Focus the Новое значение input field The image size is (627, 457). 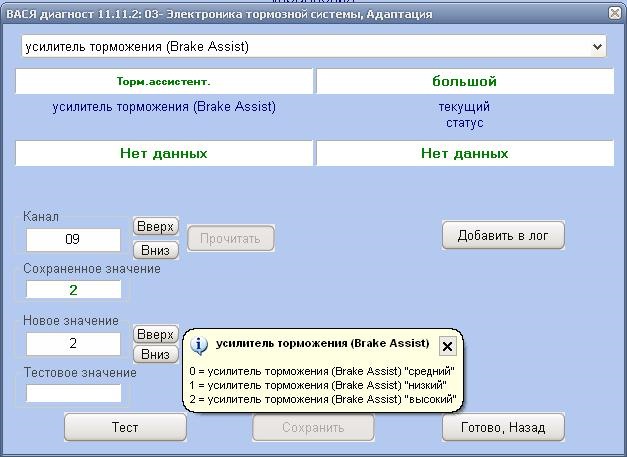click(73, 344)
